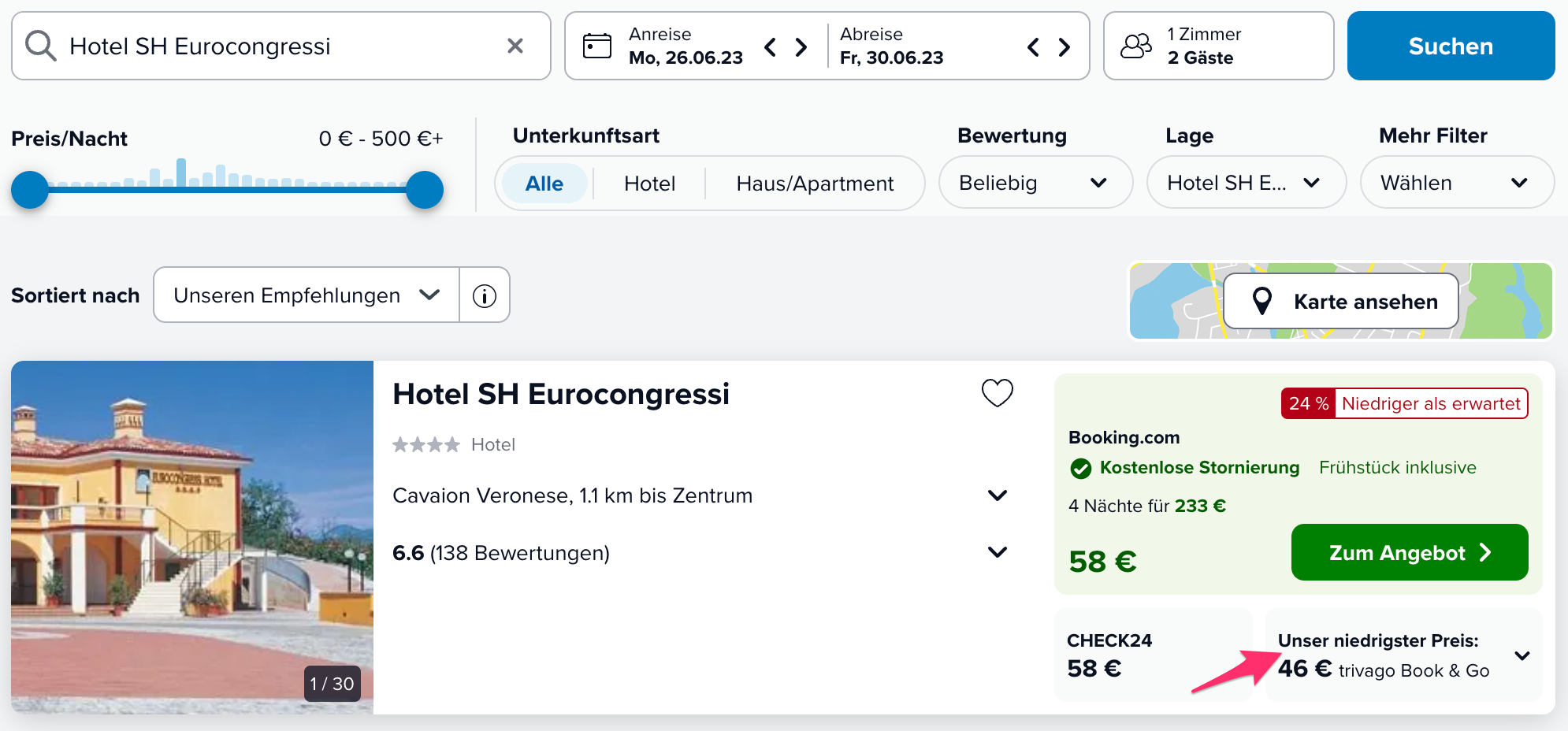Move the Anreise date one day later
Screen dimensions: 1568x731
pos(801,47)
